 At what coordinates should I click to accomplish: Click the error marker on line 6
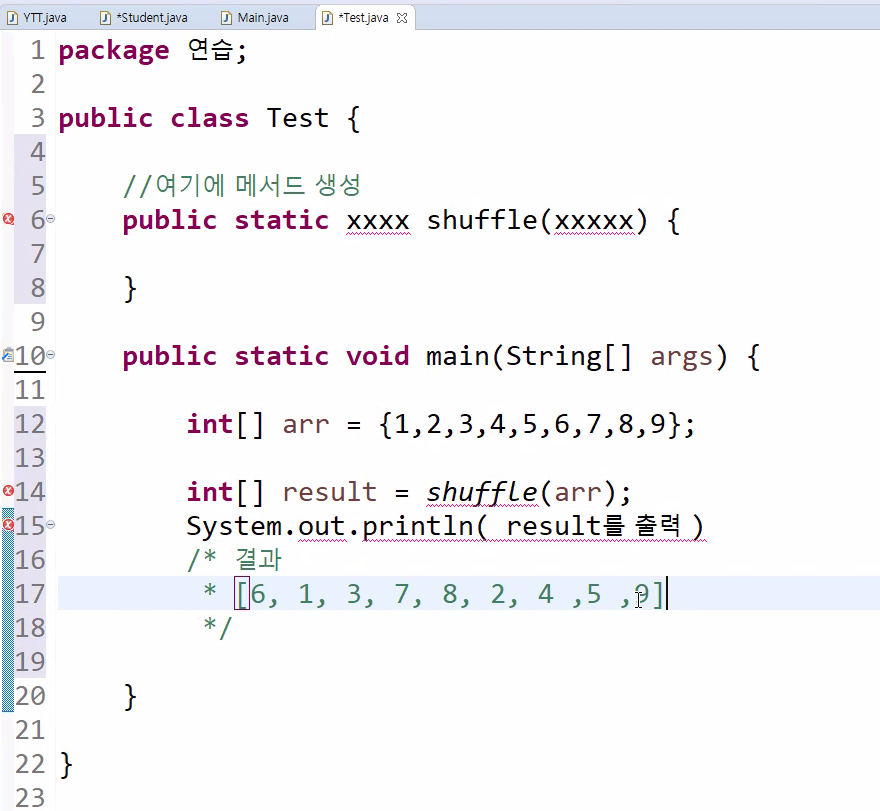8,219
